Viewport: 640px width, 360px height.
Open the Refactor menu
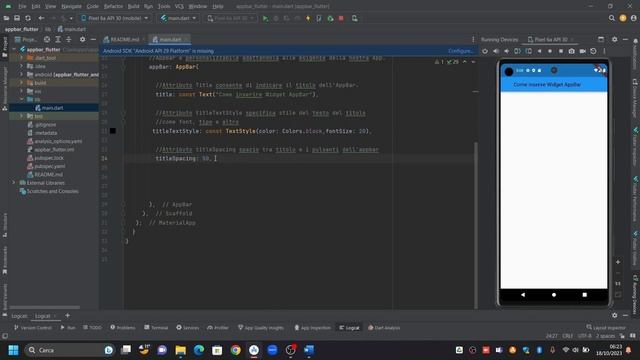click(x=113, y=7)
